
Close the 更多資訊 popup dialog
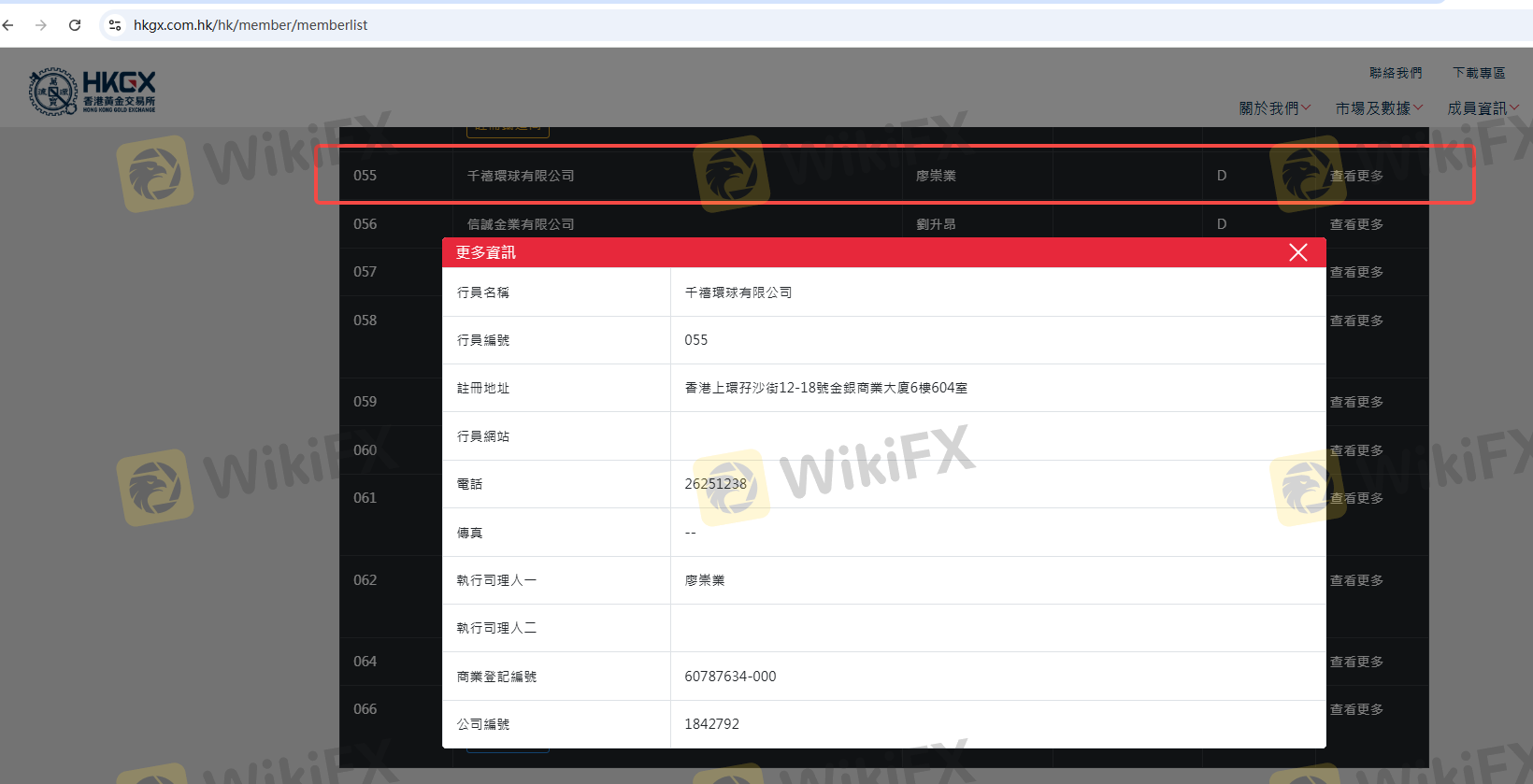(1297, 252)
